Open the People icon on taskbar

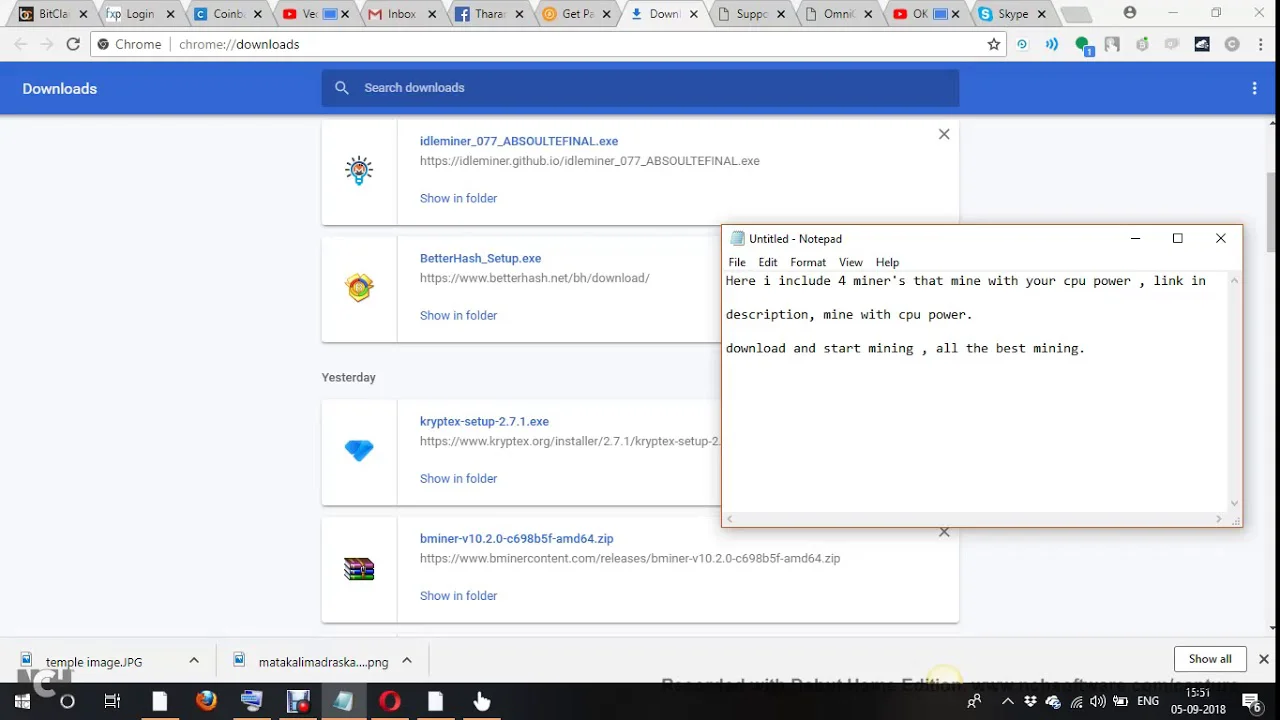[x=974, y=702]
